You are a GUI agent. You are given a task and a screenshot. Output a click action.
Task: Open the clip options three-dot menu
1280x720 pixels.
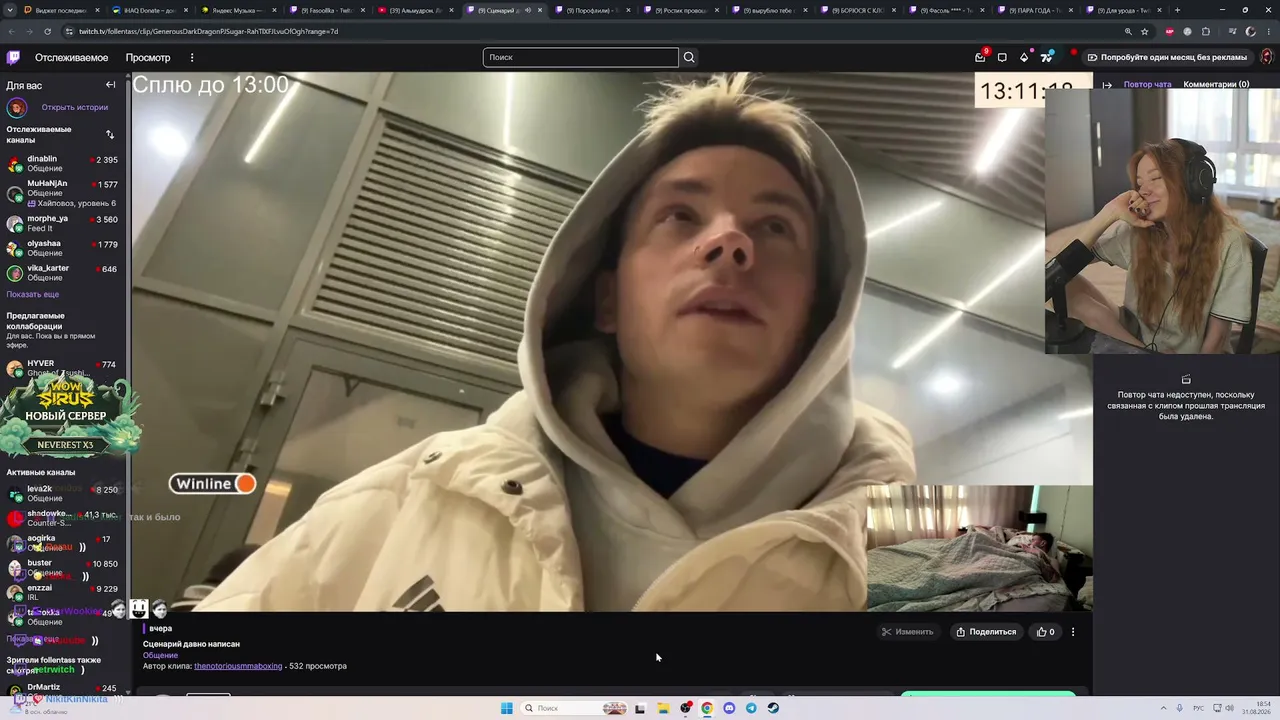[1073, 632]
